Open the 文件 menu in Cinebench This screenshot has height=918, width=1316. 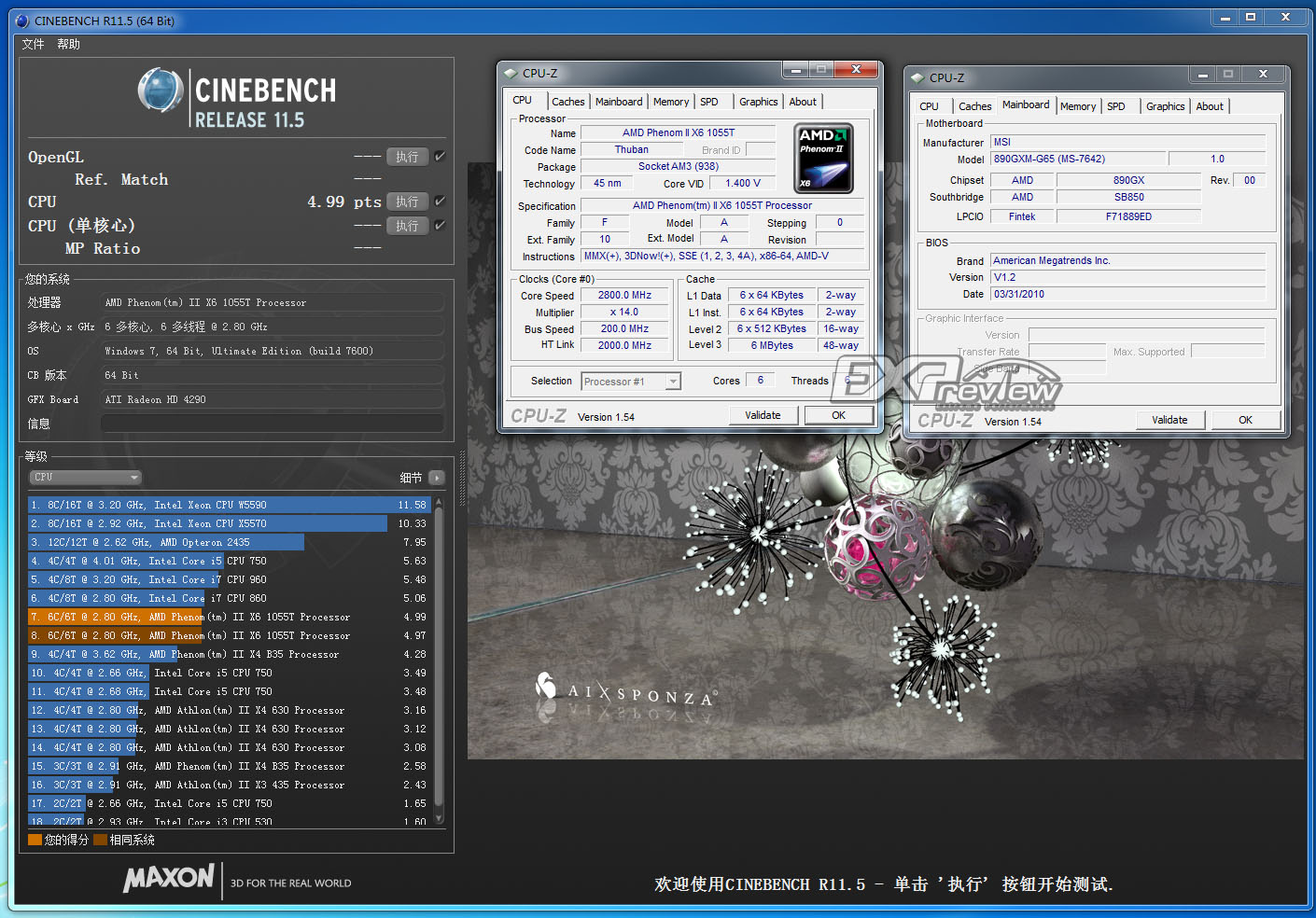33,44
